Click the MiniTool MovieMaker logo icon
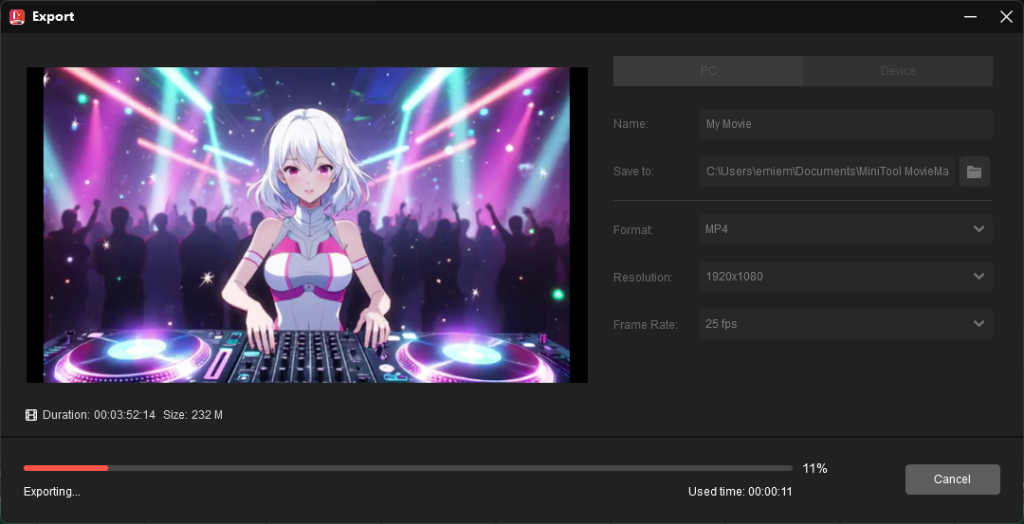 coord(16,16)
